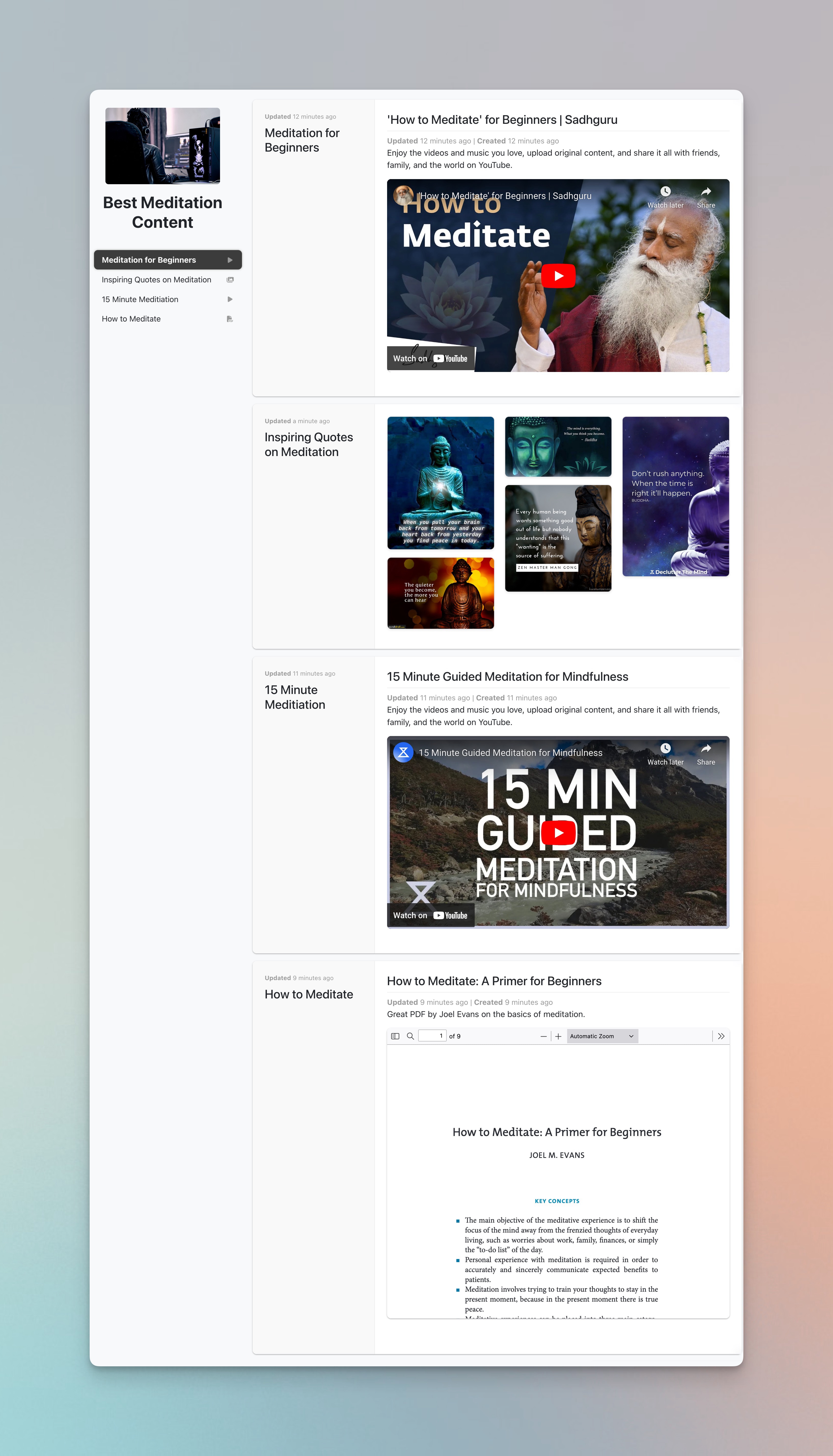Click video icon beside 15 Minute Meditiation
Image resolution: width=833 pixels, height=1456 pixels.
[230, 299]
